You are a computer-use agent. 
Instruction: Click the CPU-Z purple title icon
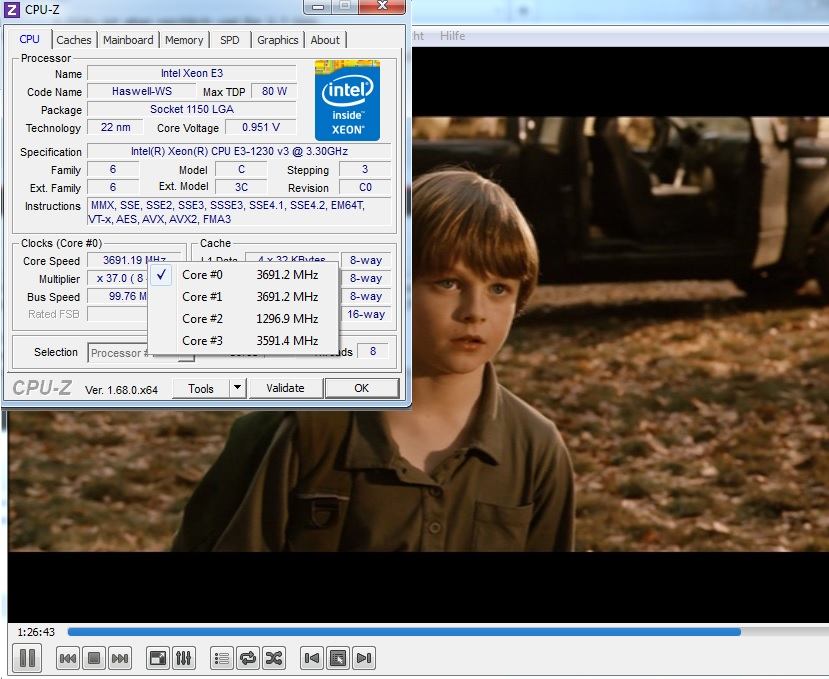pos(12,9)
